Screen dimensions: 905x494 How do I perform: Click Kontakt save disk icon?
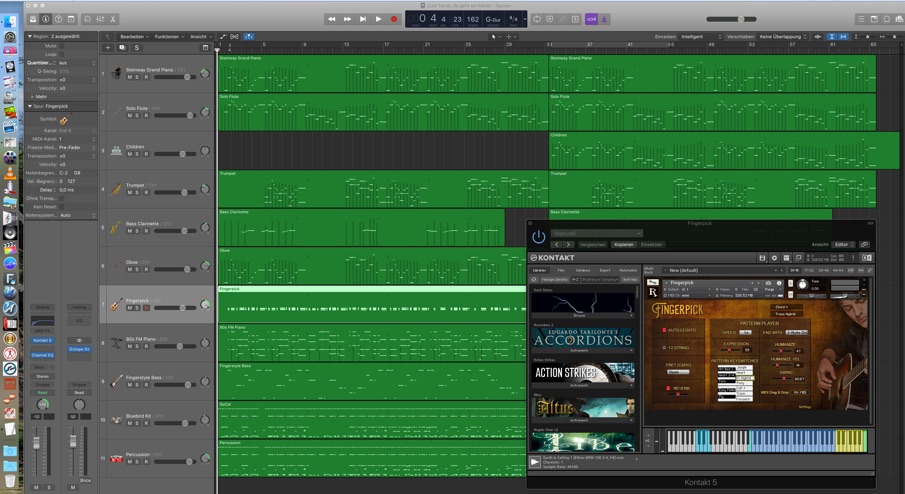pyautogui.click(x=762, y=258)
